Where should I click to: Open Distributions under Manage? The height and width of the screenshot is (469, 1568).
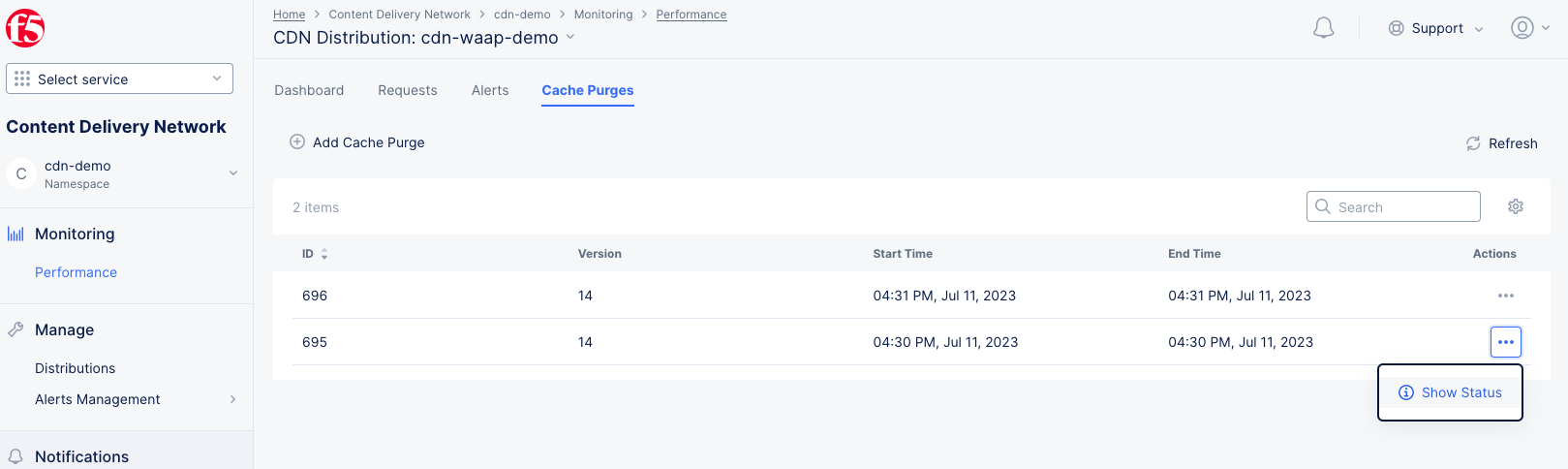(75, 368)
